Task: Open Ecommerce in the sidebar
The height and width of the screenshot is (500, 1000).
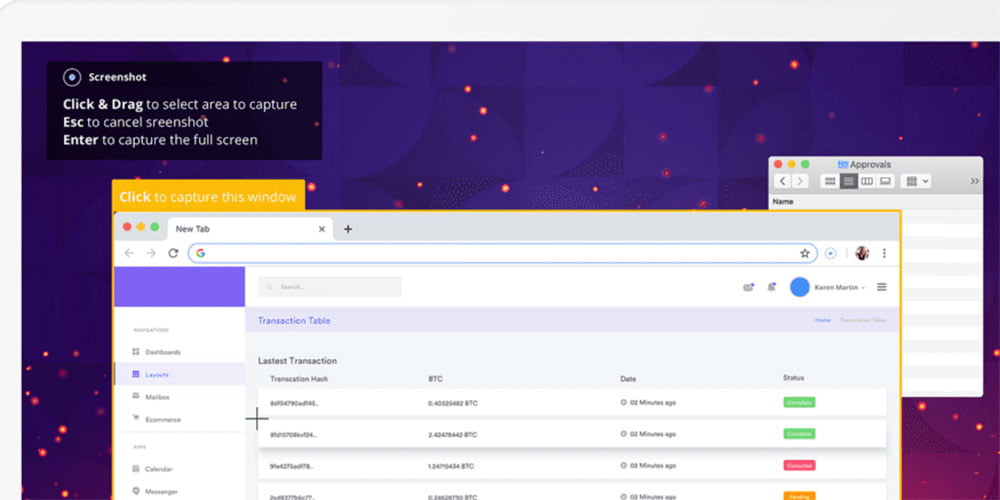Action: [163, 420]
